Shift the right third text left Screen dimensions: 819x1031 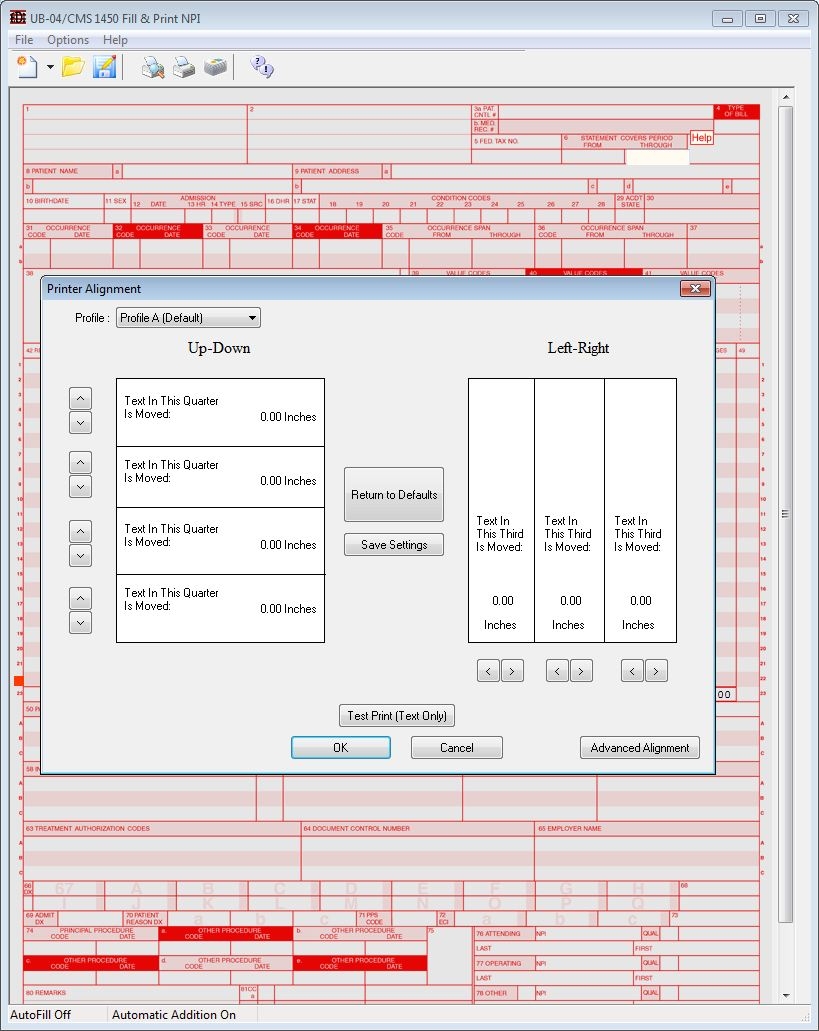pyautogui.click(x=632, y=671)
